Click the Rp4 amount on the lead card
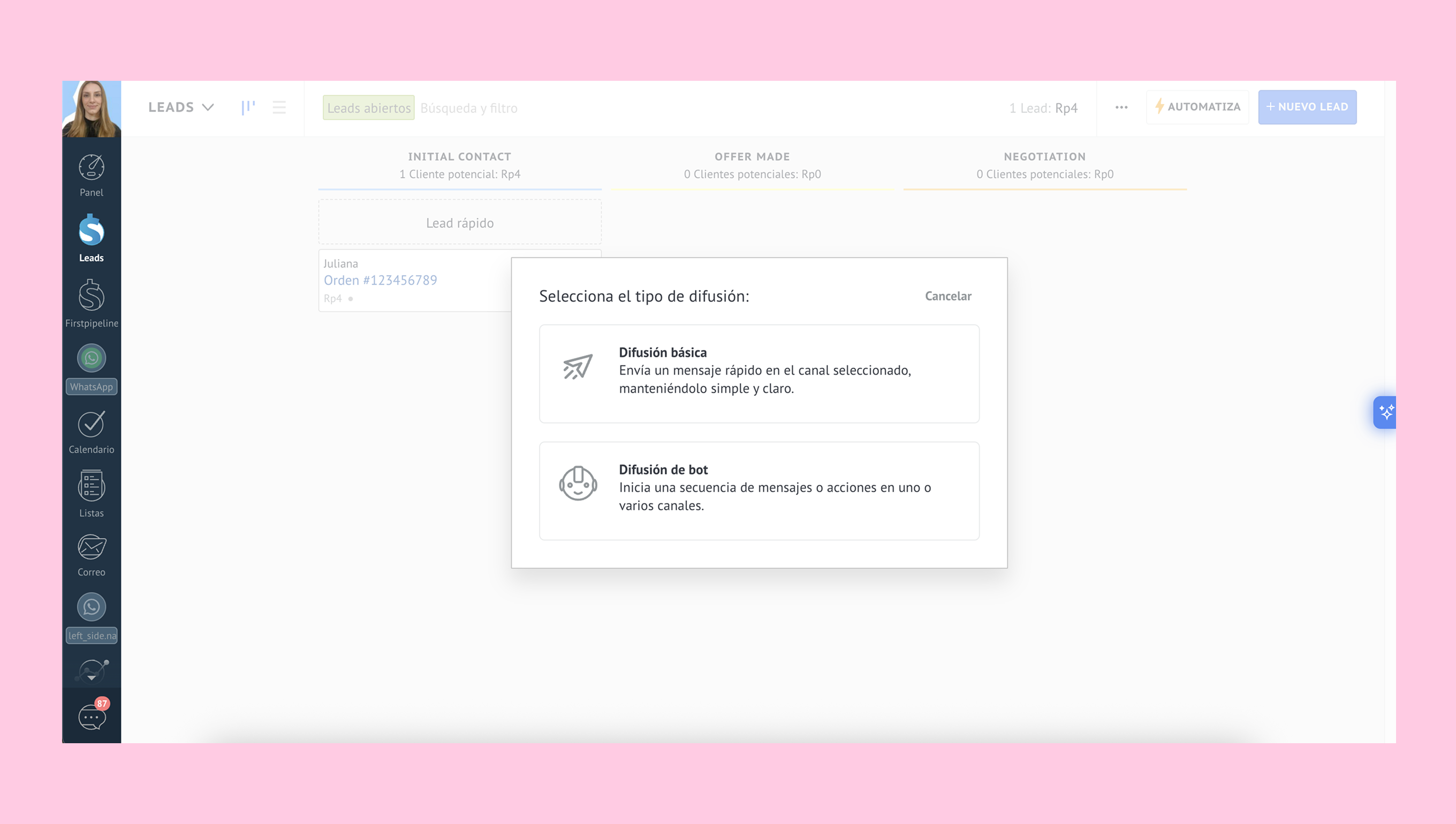The height and width of the screenshot is (824, 1456). 333,298
